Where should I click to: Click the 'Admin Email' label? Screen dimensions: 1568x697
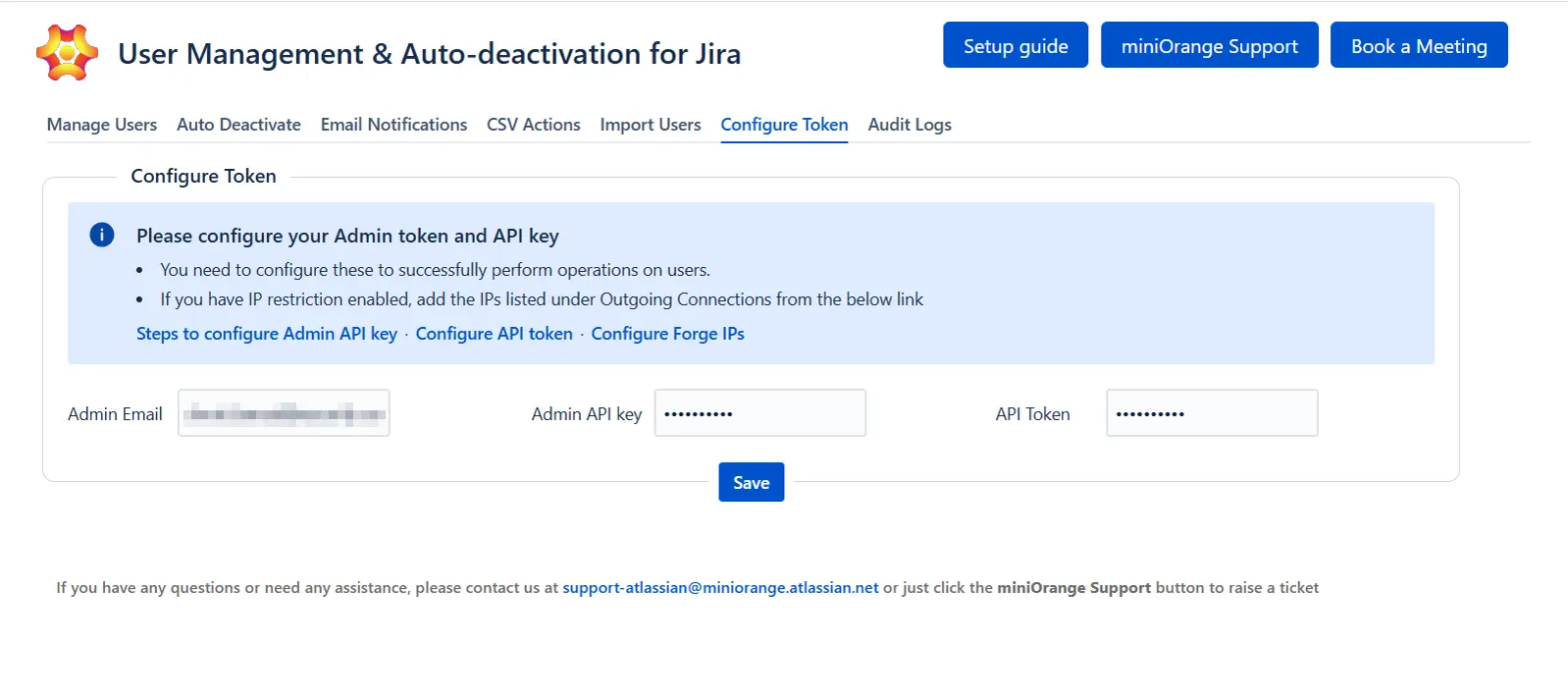coord(115,414)
